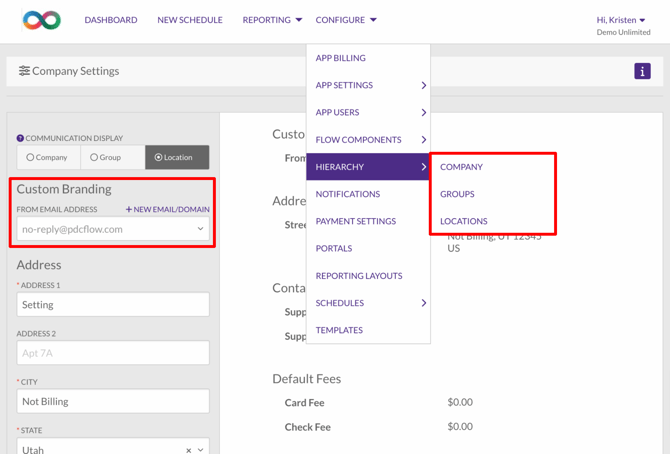Click the Communication Display help icon
670x454 pixels.
(20, 139)
